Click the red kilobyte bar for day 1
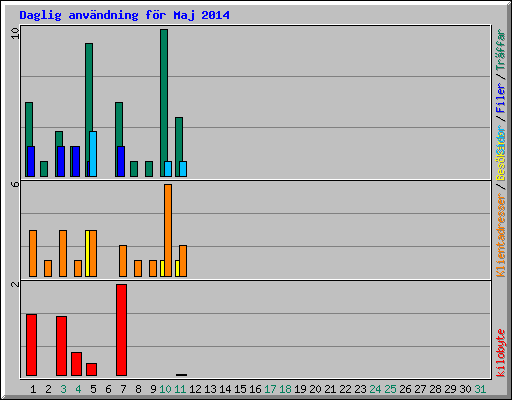 (31, 345)
